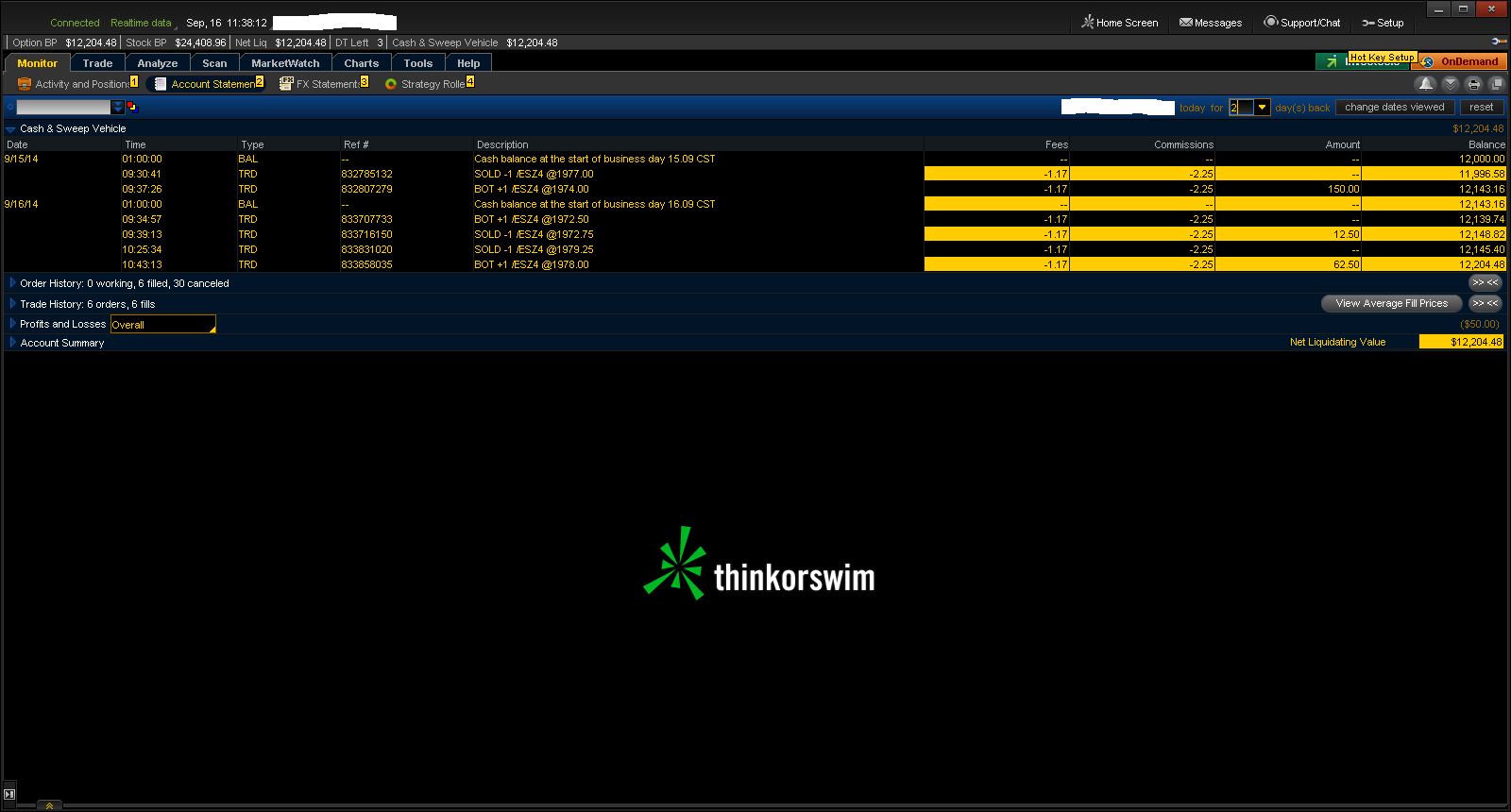The height and width of the screenshot is (812, 1511).
Task: Switch to the Monitor tab
Action: (38, 63)
